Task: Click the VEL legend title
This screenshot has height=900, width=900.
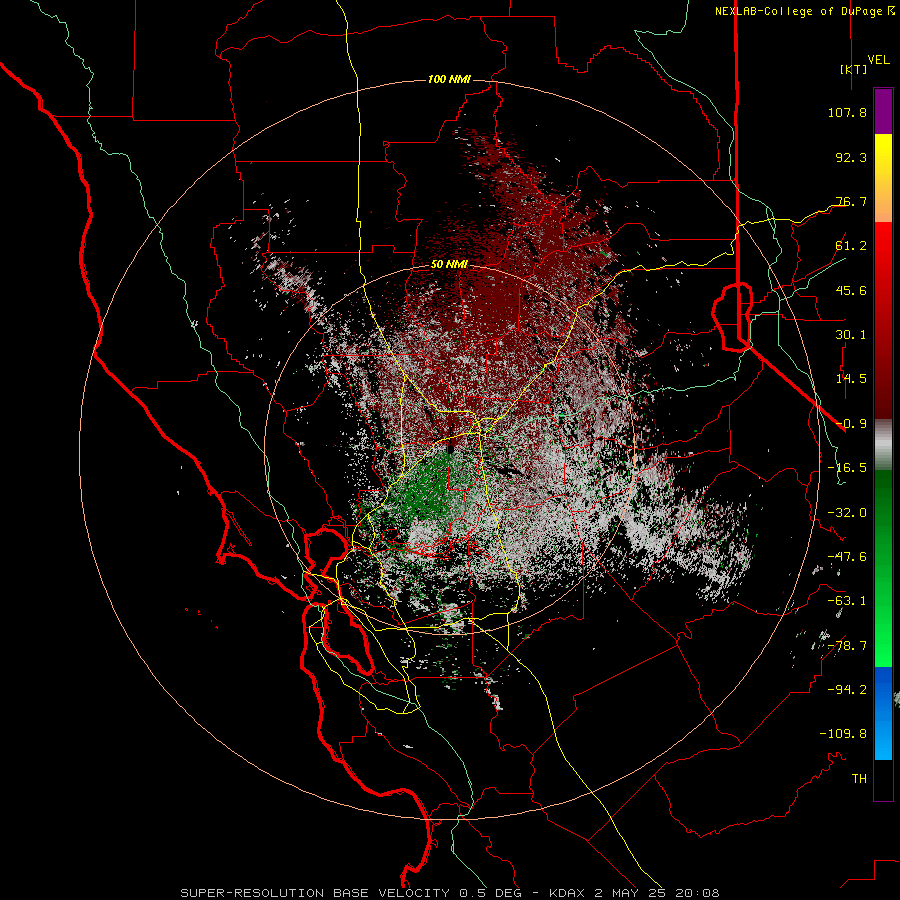Action: (878, 60)
